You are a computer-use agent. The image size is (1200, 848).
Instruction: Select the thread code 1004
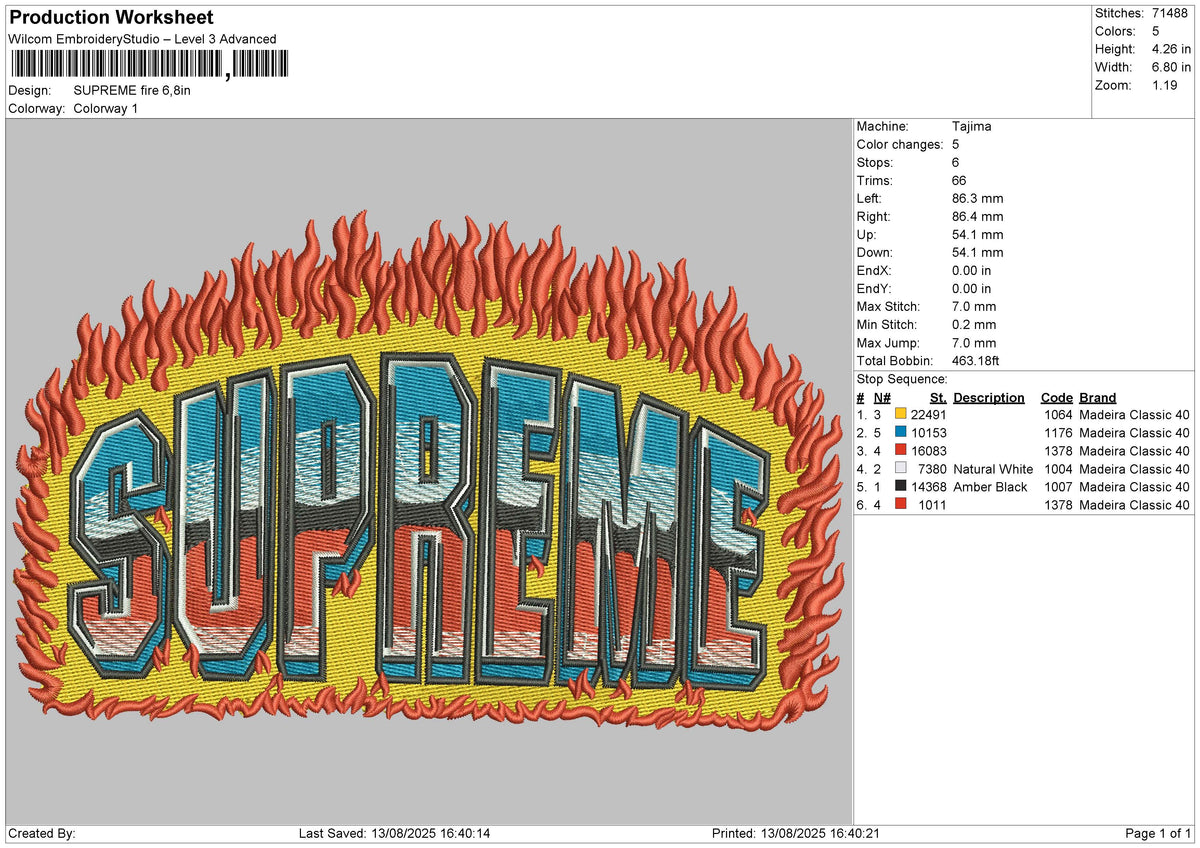point(1058,469)
